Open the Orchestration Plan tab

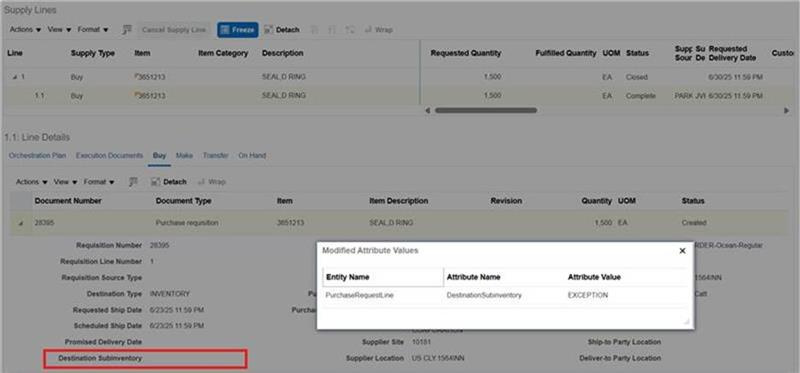click(x=37, y=155)
